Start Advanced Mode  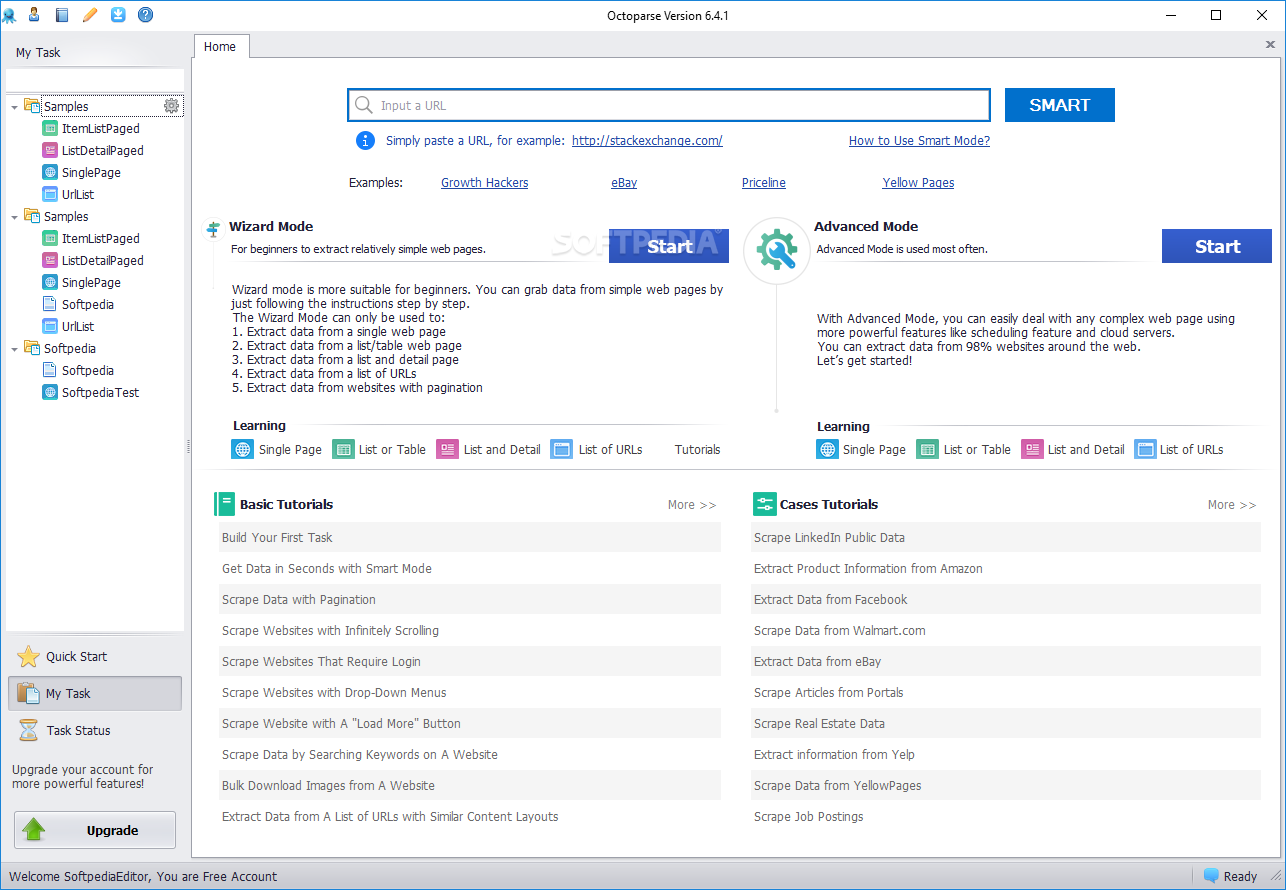pos(1217,246)
